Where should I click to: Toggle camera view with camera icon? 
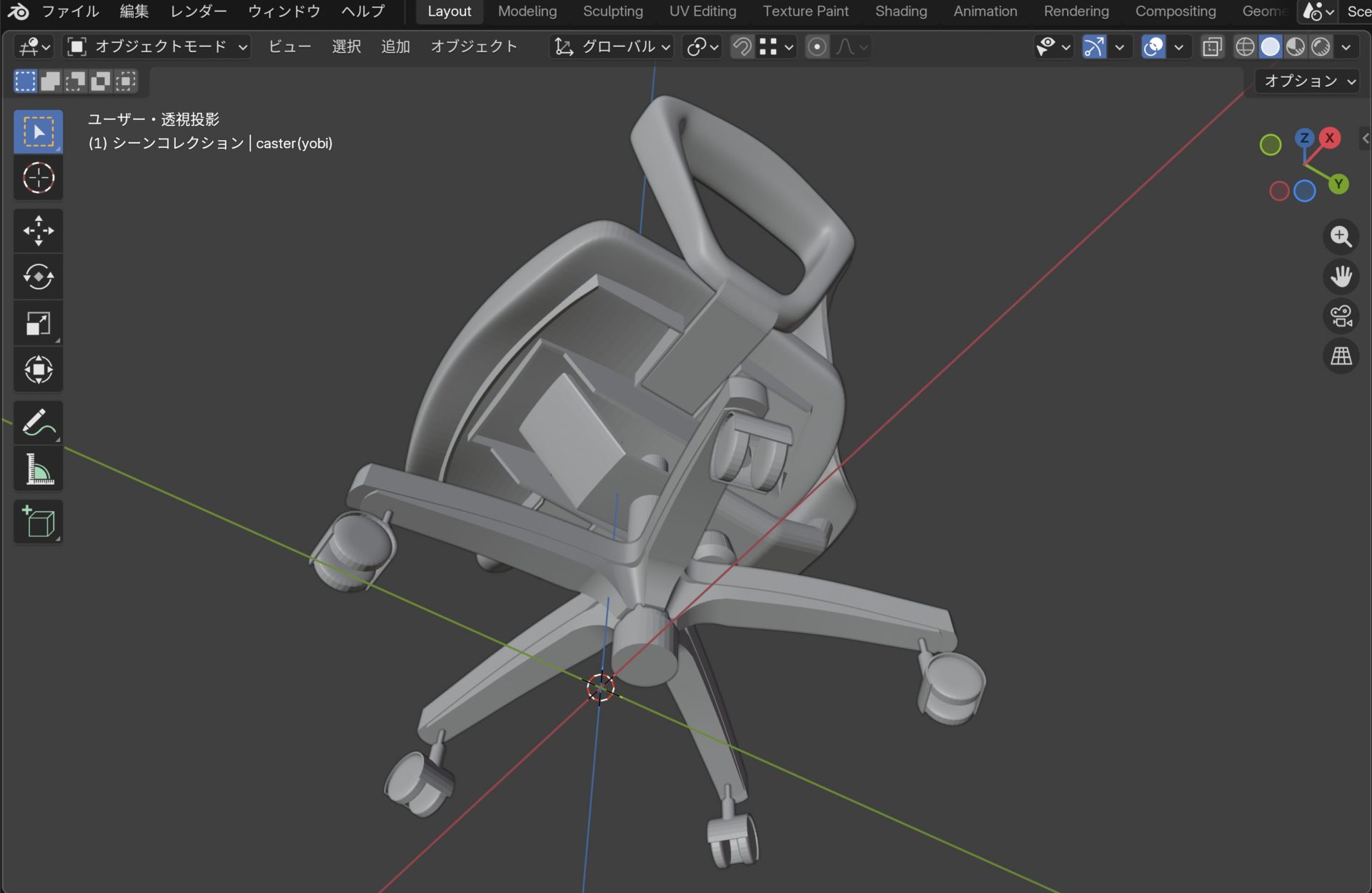(1341, 316)
